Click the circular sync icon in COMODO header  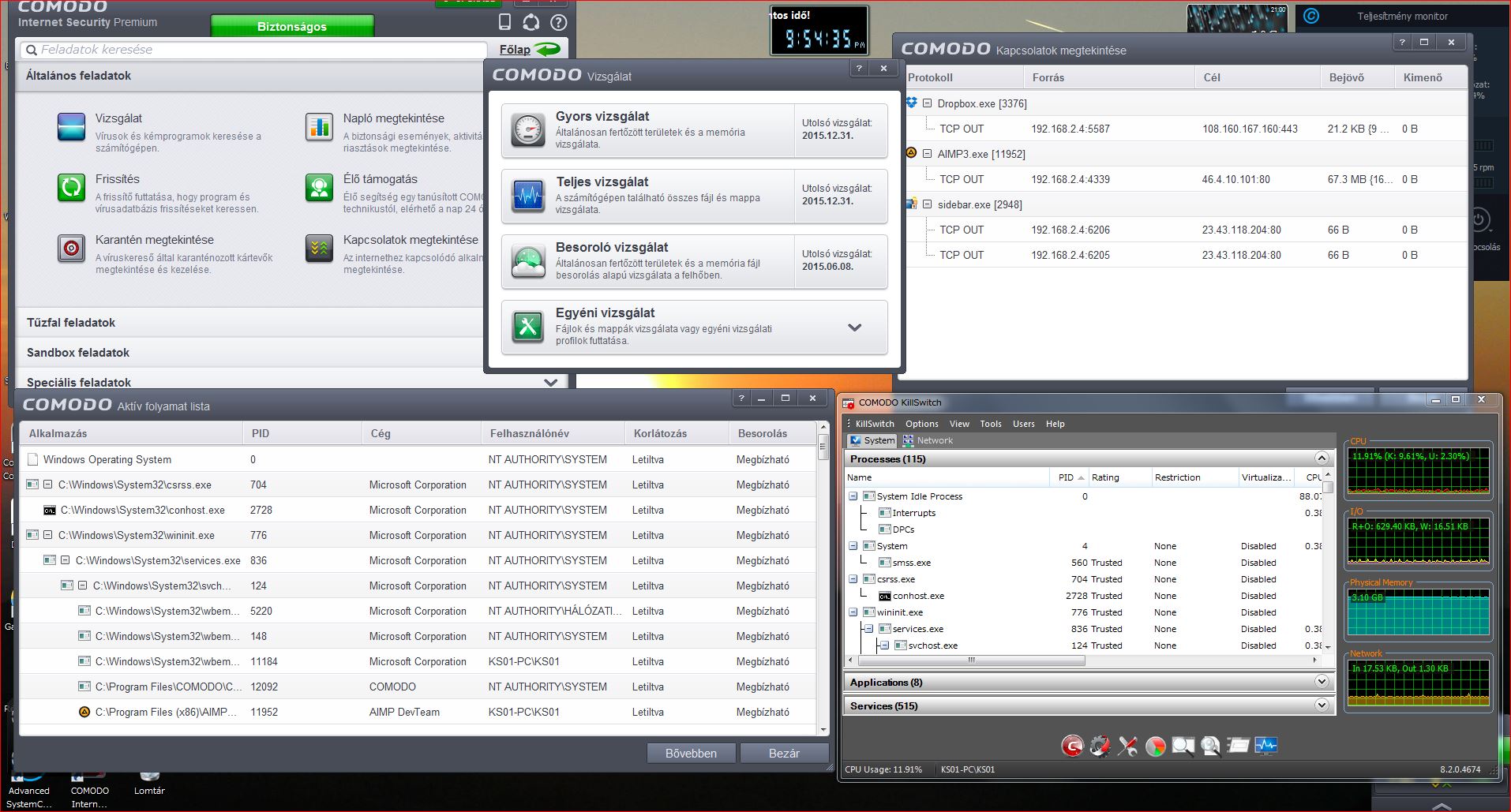click(x=531, y=23)
